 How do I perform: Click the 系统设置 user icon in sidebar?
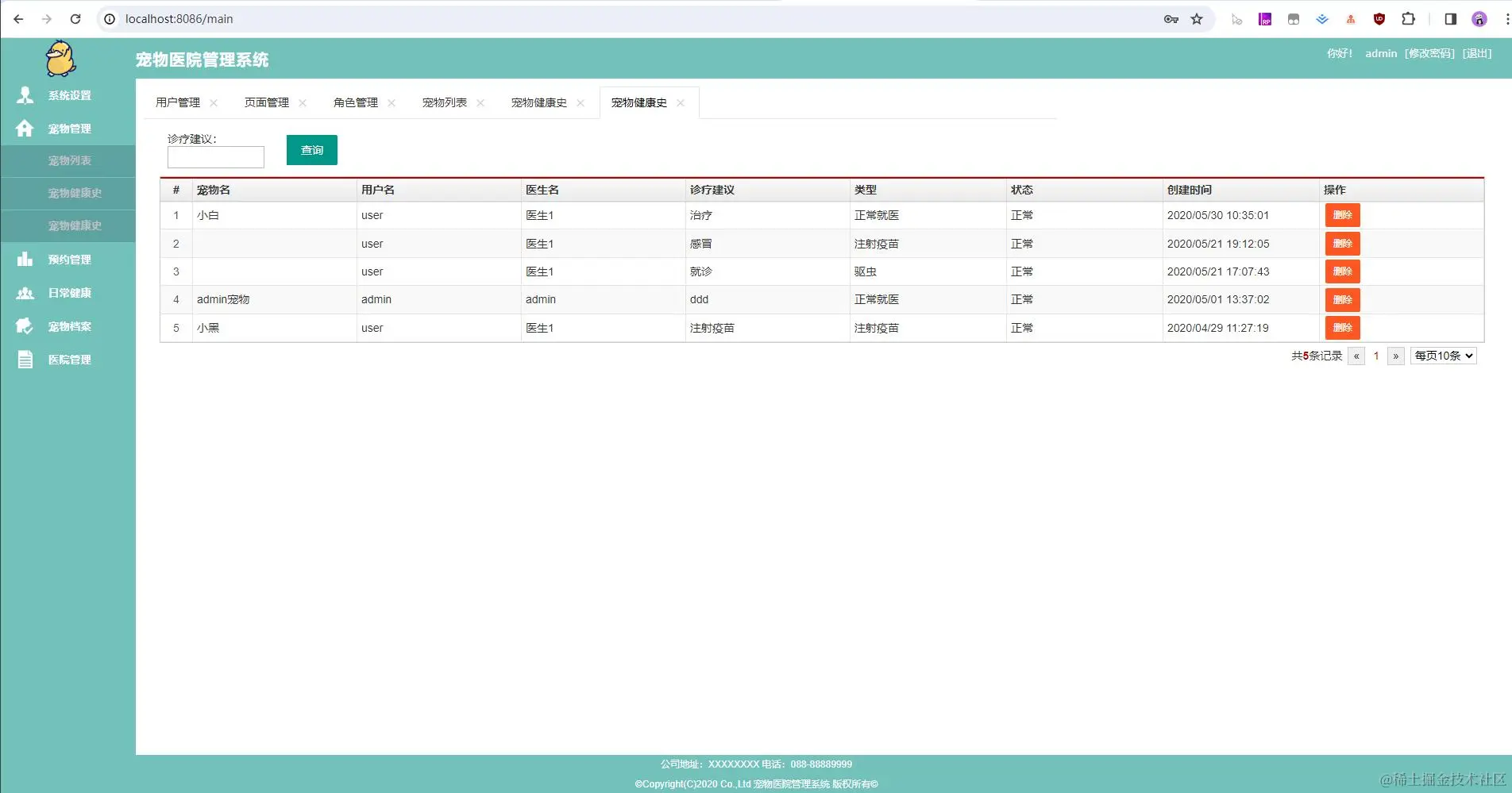[x=25, y=95]
